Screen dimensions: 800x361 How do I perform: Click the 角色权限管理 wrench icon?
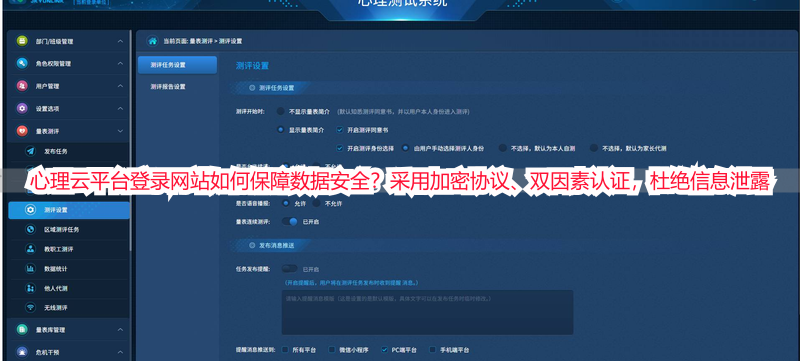click(22, 64)
